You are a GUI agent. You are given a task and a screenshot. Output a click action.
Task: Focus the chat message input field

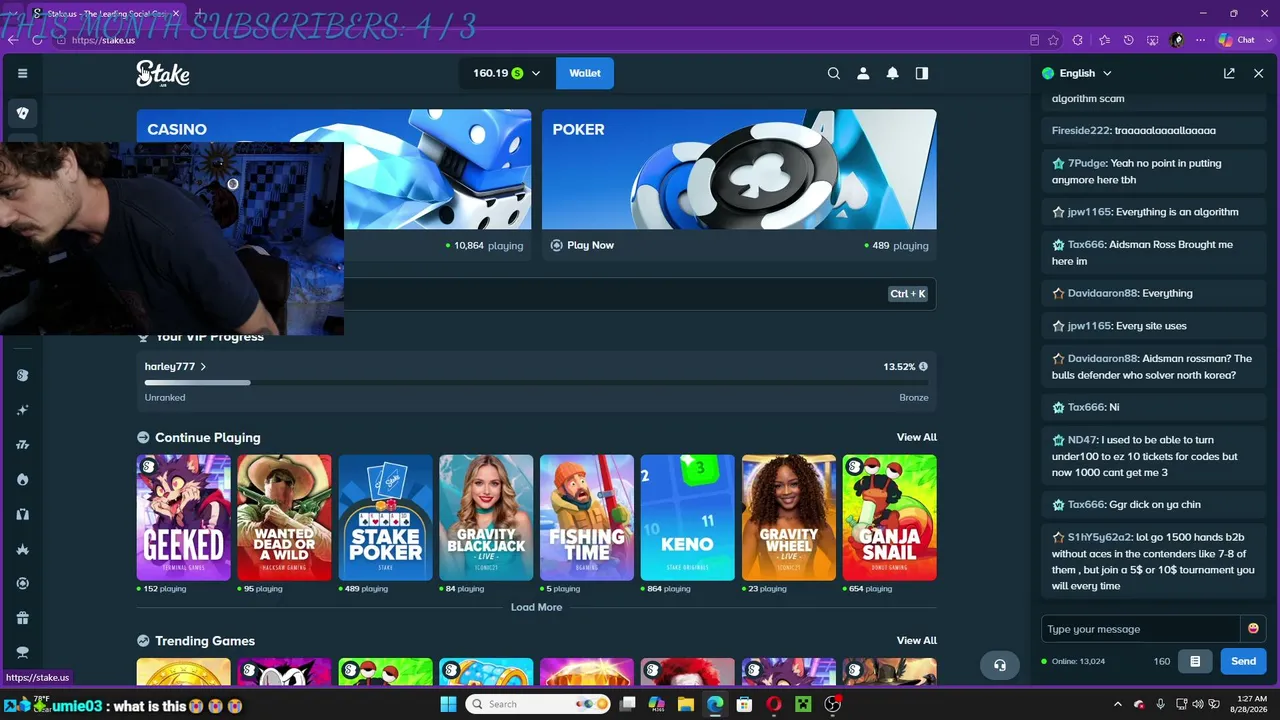click(1140, 629)
